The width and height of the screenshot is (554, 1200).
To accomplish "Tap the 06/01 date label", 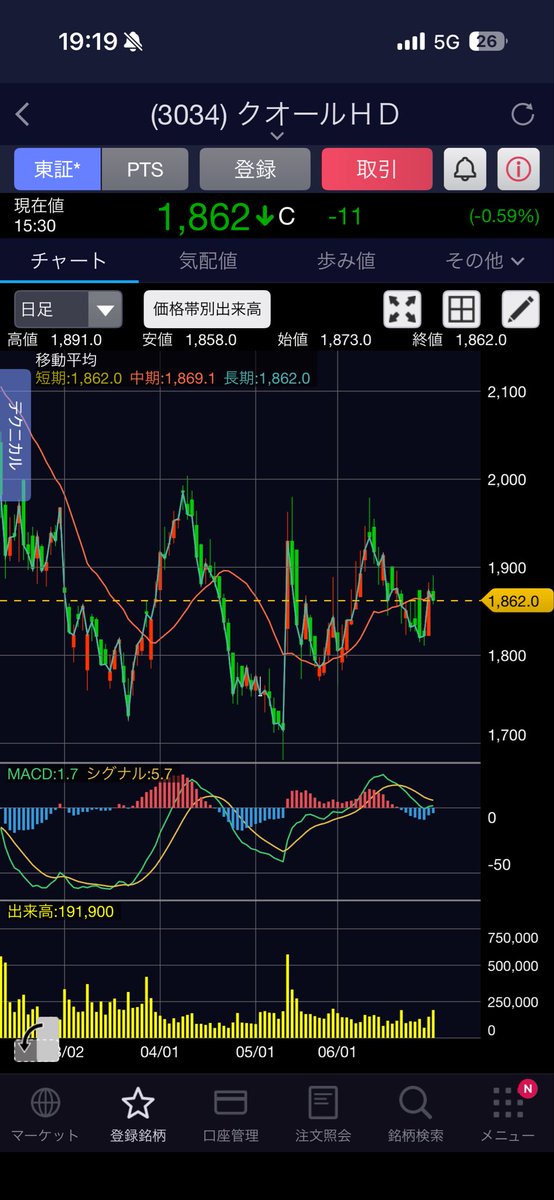I will pos(338,1053).
